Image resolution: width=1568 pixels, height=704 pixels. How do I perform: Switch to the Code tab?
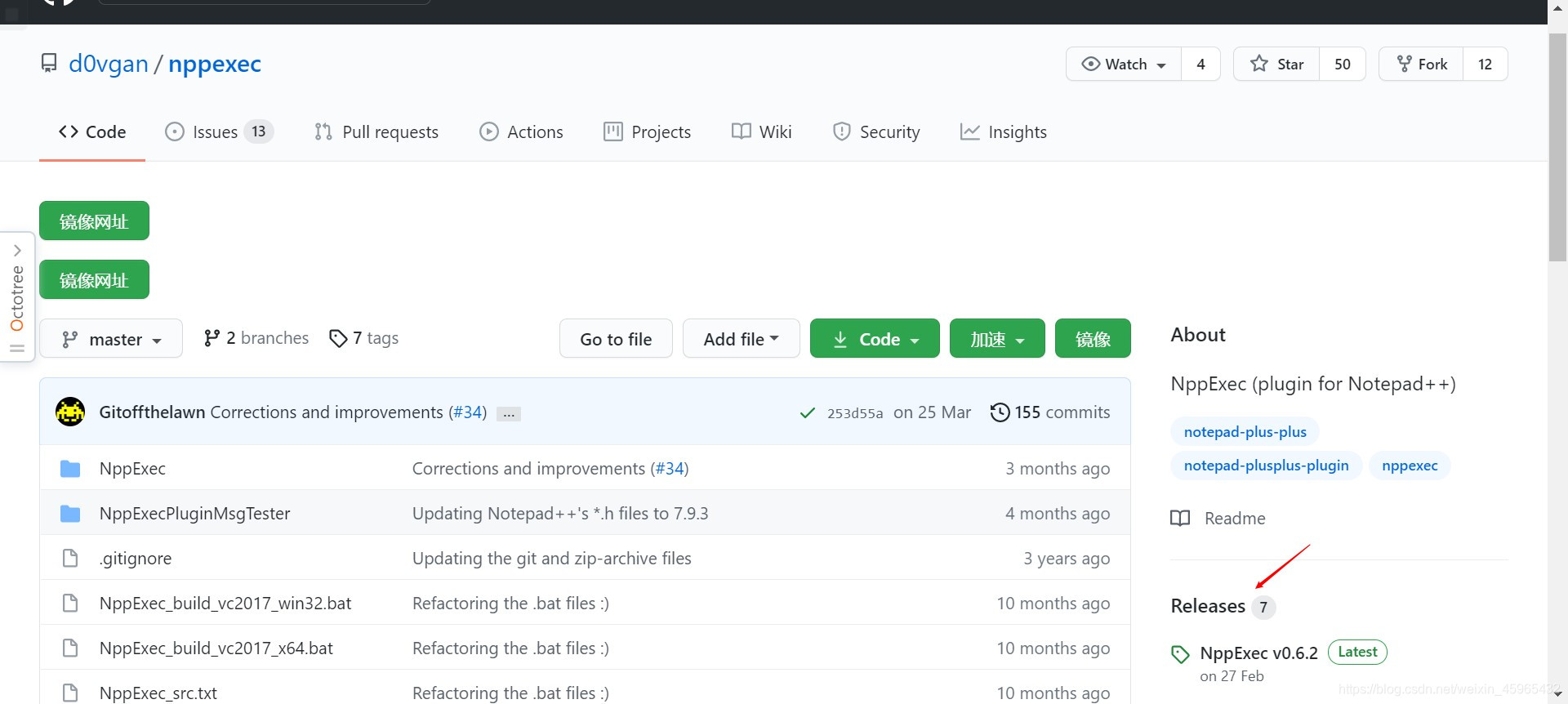[92, 131]
